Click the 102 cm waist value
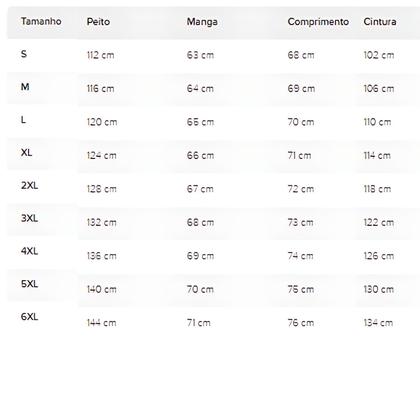Image resolution: width=420 pixels, height=420 pixels. tap(379, 55)
